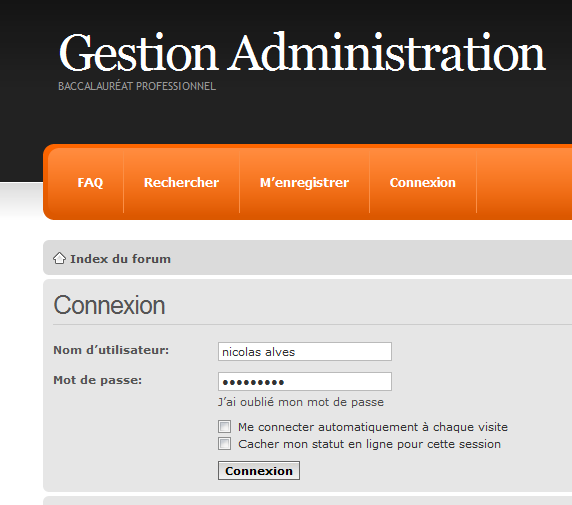The width and height of the screenshot is (572, 505).
Task: Click the Me connecter automatiquement label text
Action: [373, 427]
